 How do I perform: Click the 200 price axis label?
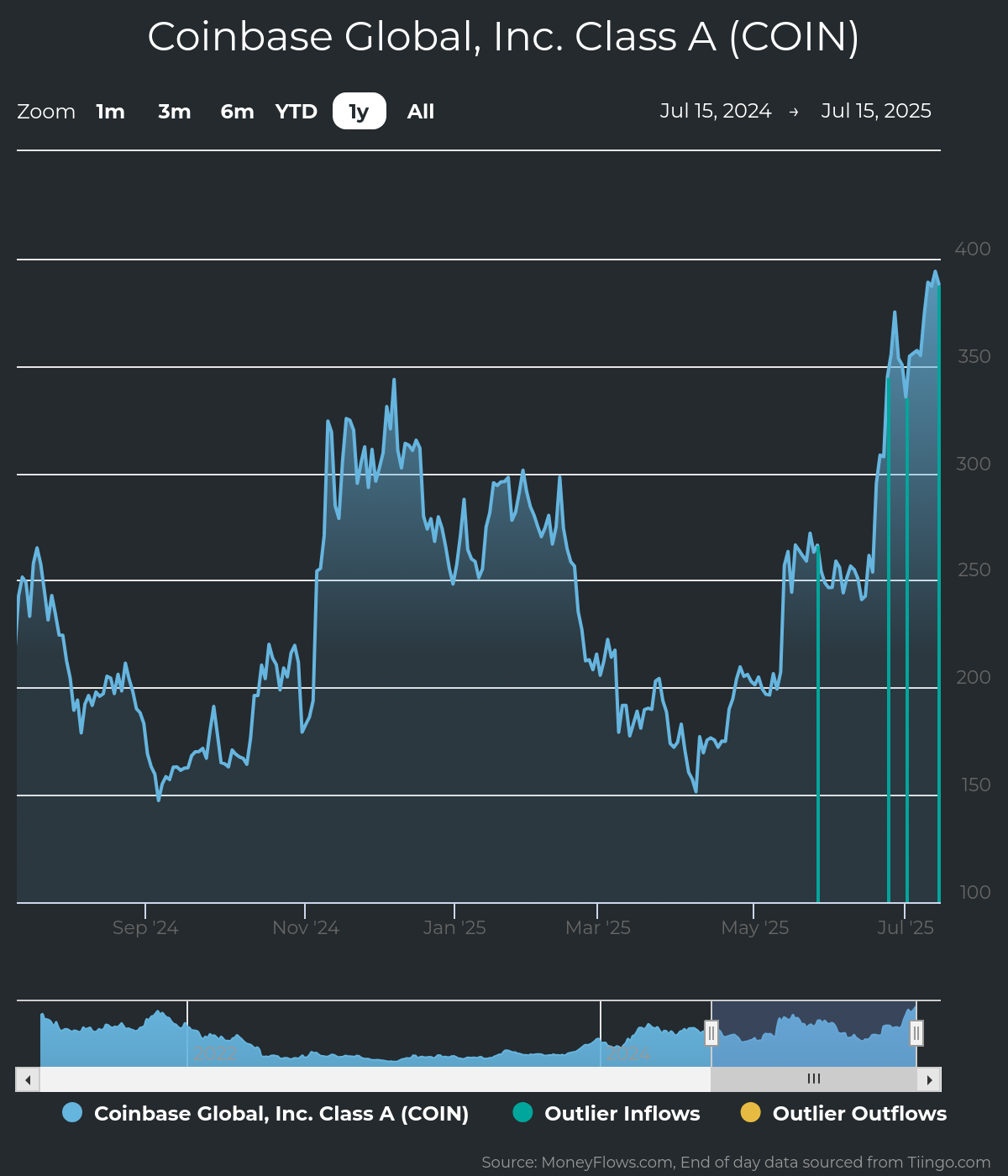(974, 678)
